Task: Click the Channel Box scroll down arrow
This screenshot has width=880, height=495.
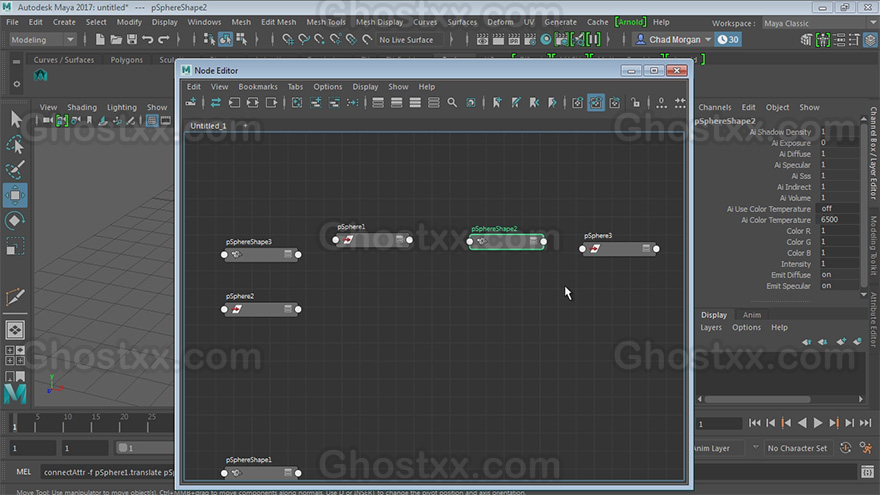Action: (x=864, y=294)
